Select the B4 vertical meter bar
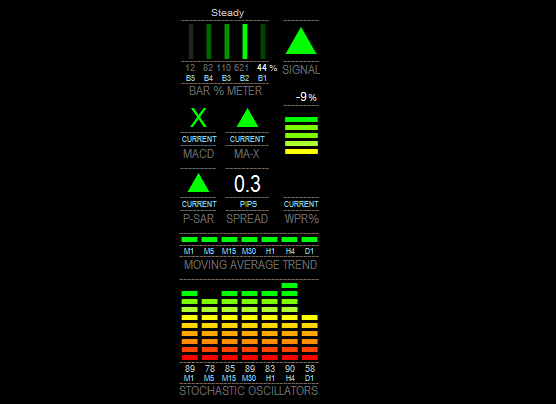This screenshot has height=404, width=556. coord(209,41)
